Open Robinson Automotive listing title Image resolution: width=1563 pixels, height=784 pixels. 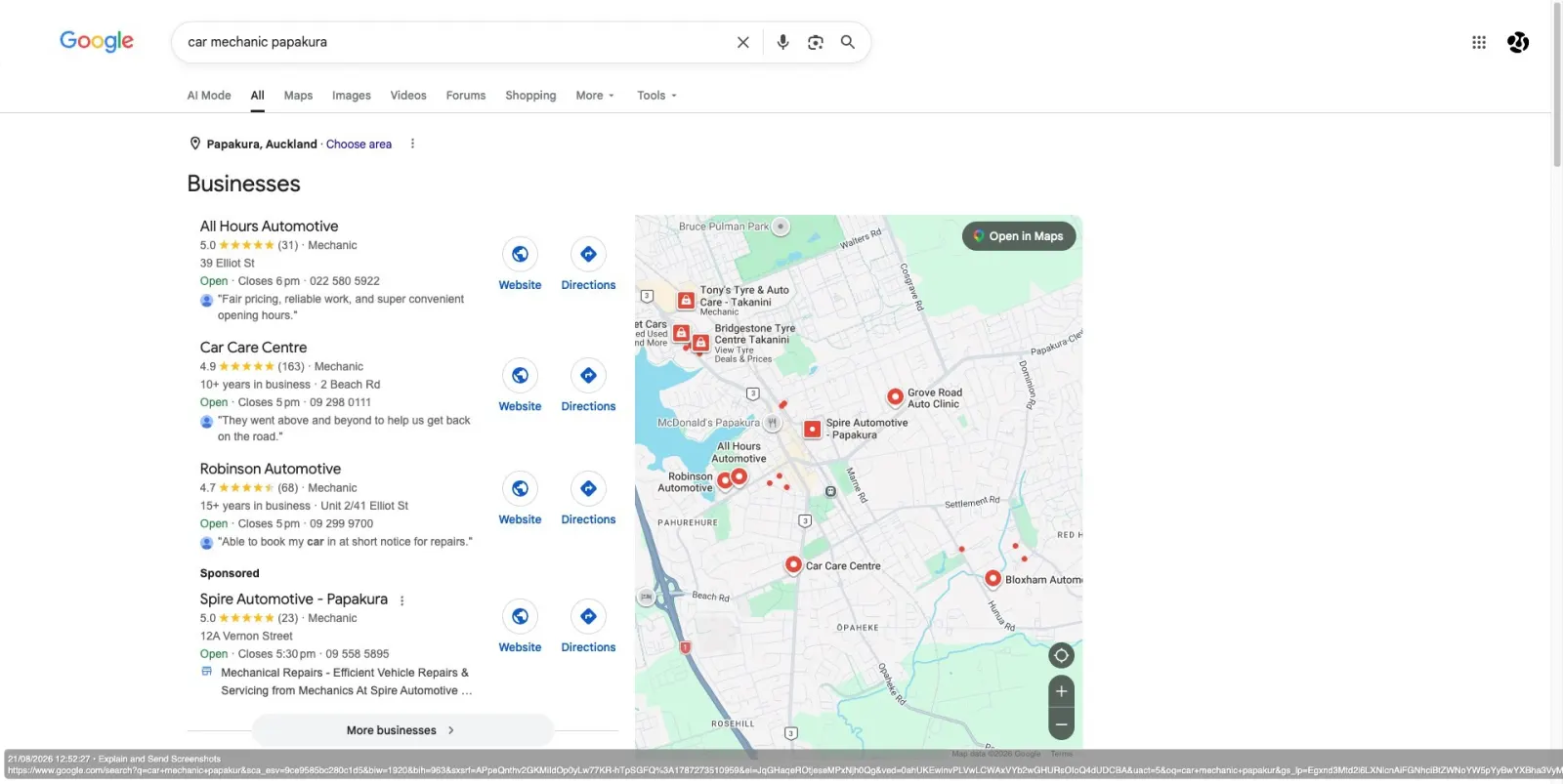click(x=271, y=469)
